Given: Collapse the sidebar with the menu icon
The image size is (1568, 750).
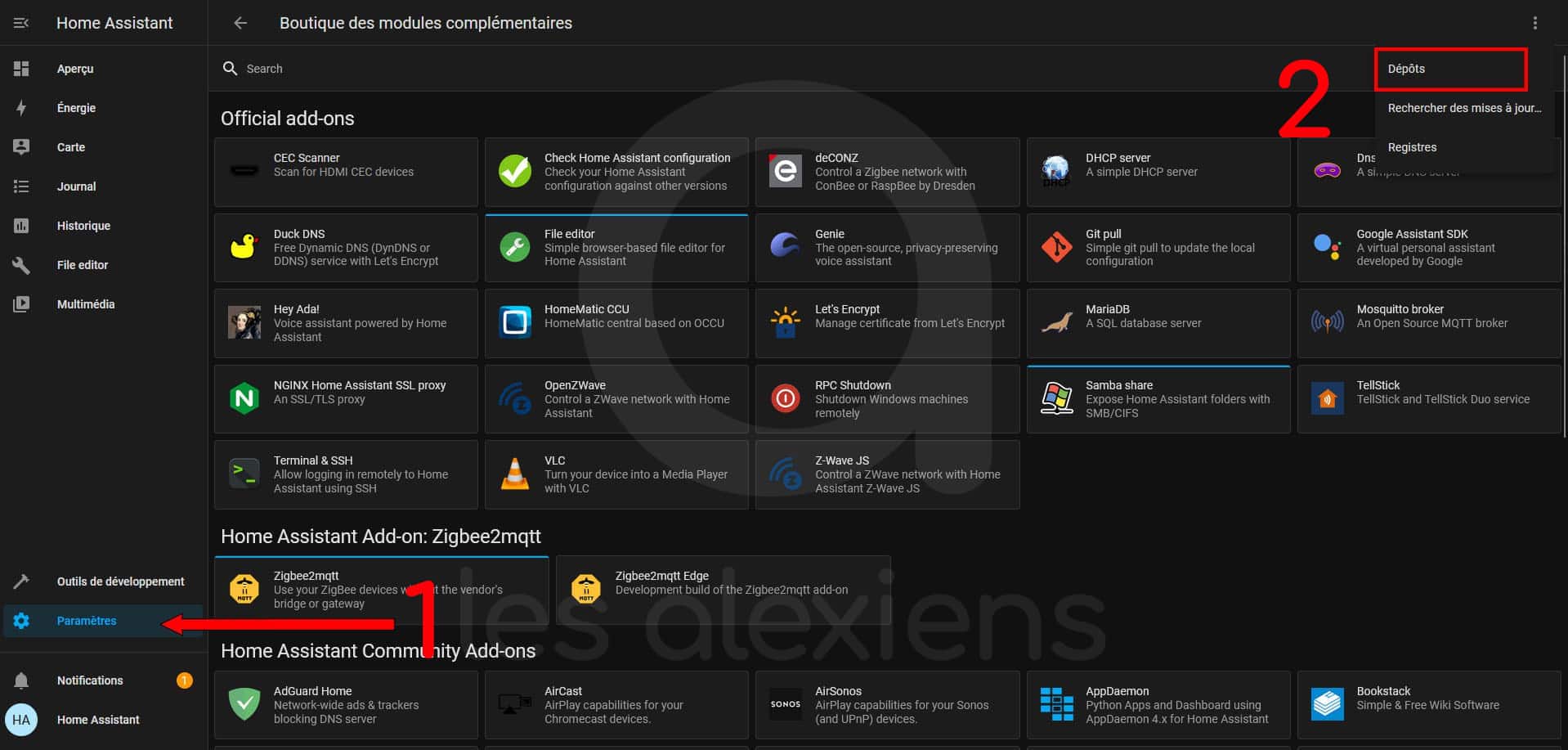Looking at the screenshot, I should coord(21,23).
